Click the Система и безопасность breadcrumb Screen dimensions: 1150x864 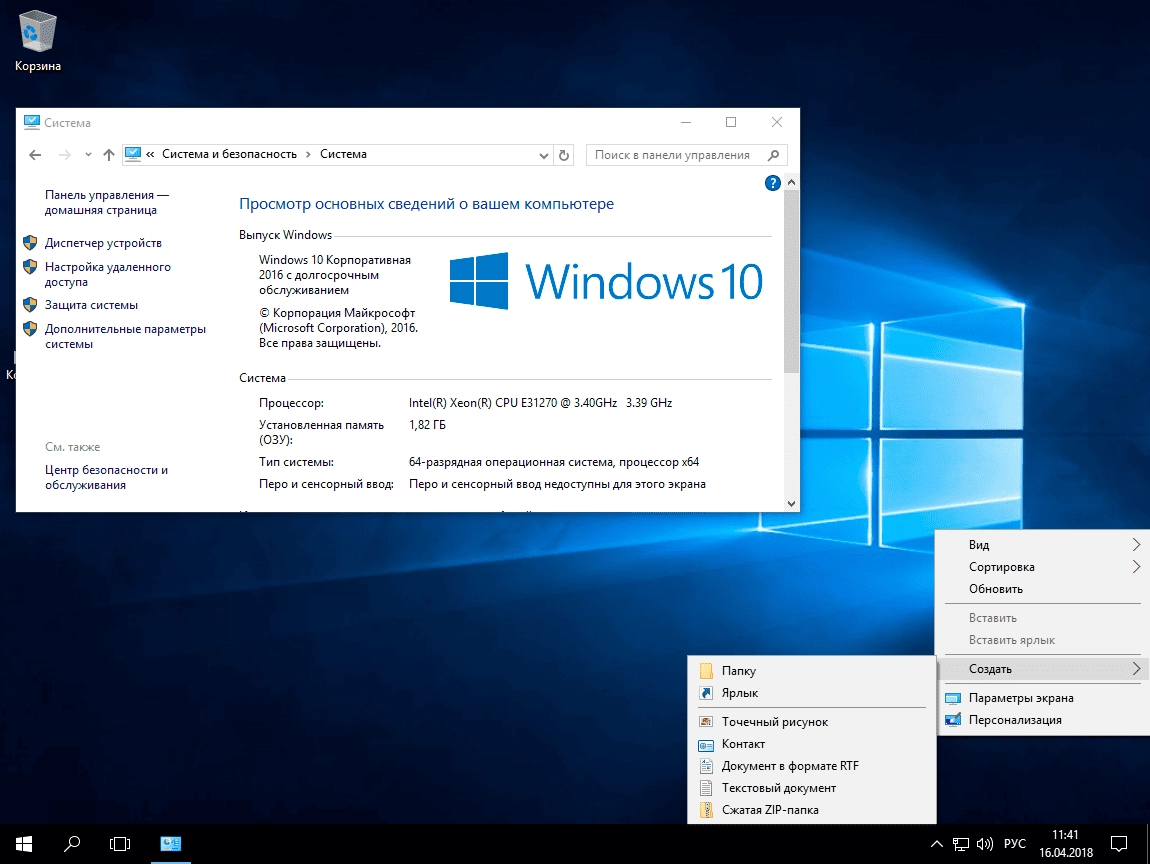(x=229, y=154)
